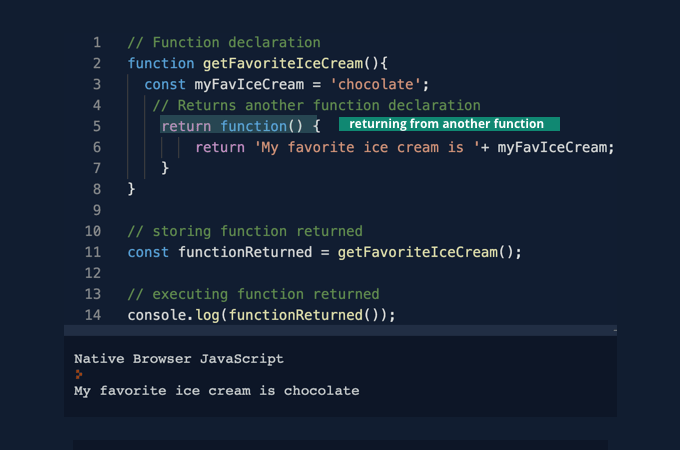The image size is (680, 450).
Task: Click line number 5 in the gutter
Action: (x=97, y=126)
